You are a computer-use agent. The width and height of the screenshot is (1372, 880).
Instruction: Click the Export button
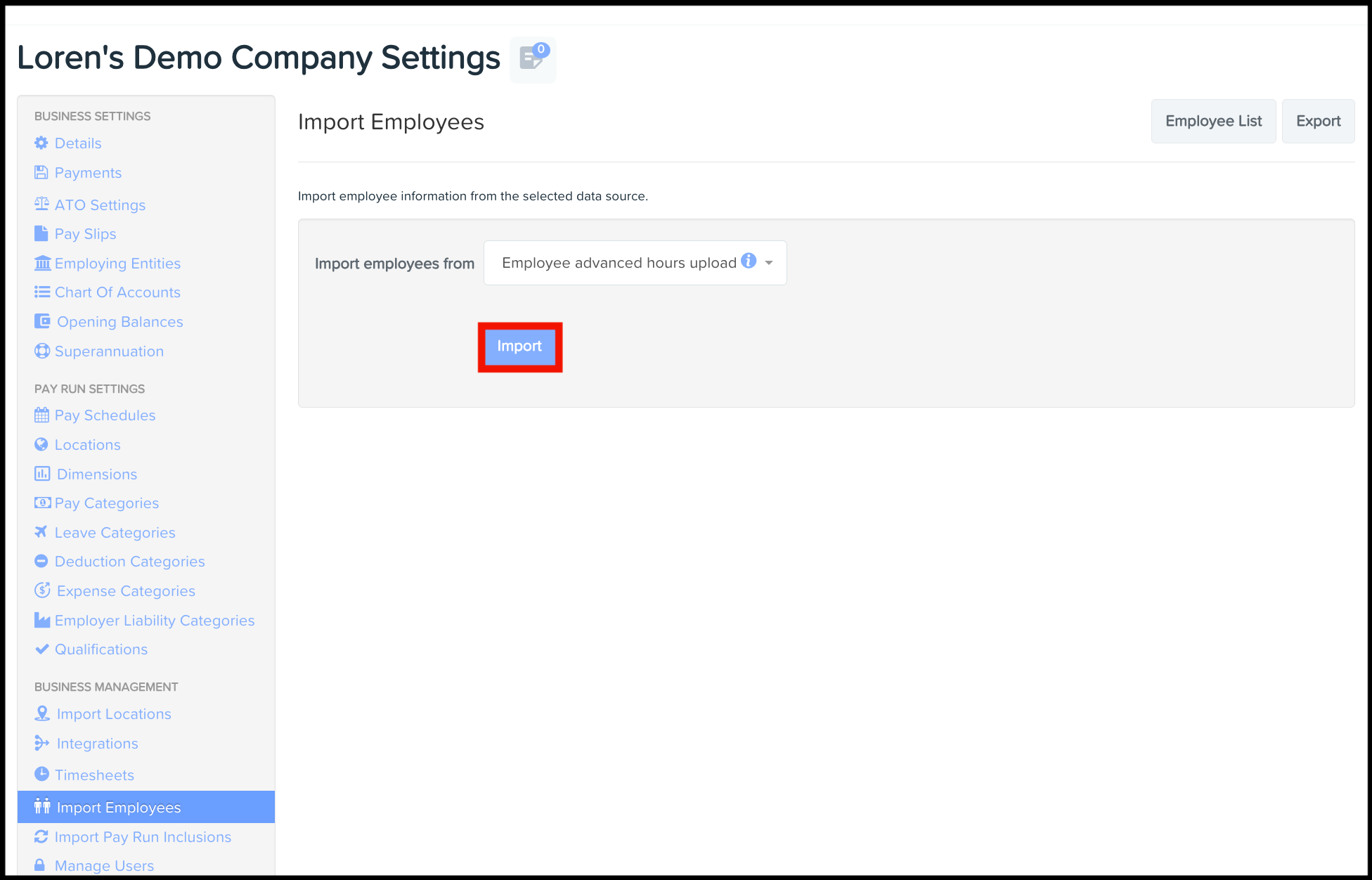click(1318, 121)
